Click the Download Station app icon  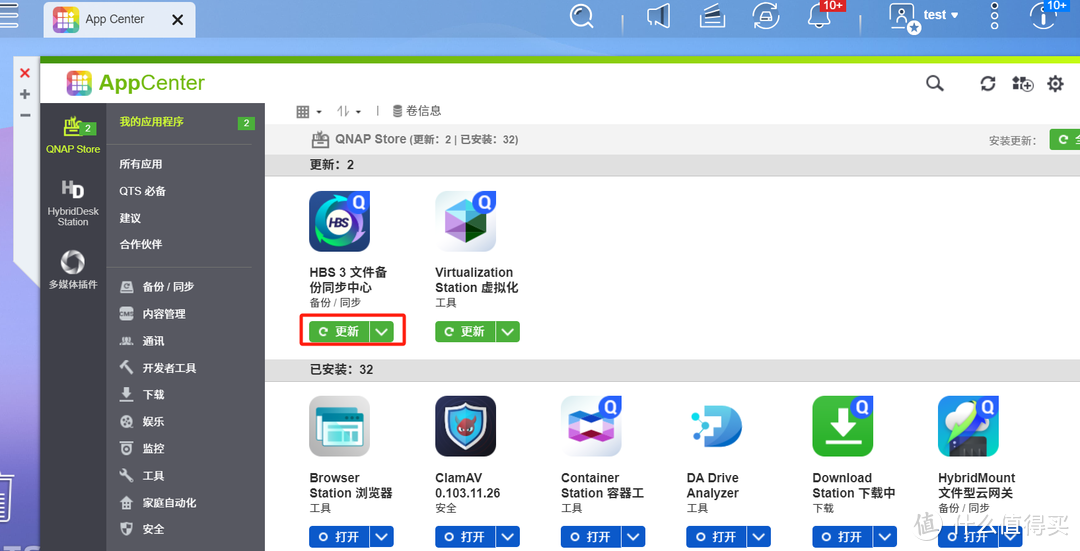click(842, 426)
